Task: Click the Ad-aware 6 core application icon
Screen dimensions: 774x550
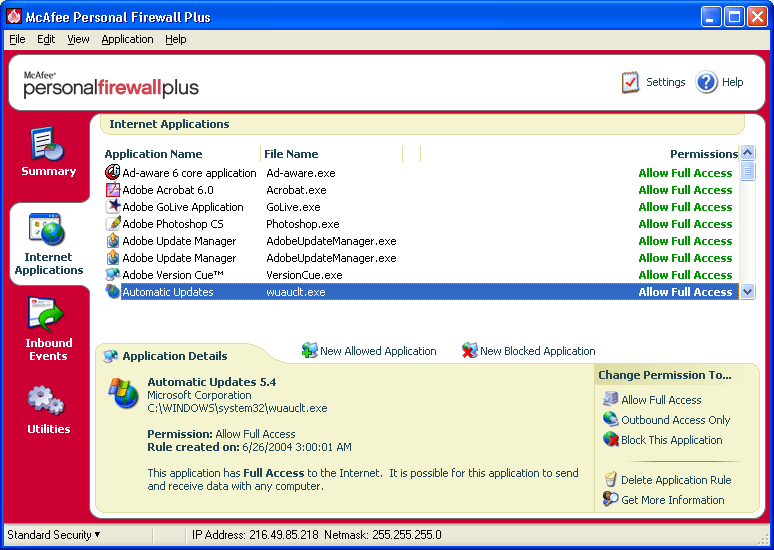Action: (113, 172)
